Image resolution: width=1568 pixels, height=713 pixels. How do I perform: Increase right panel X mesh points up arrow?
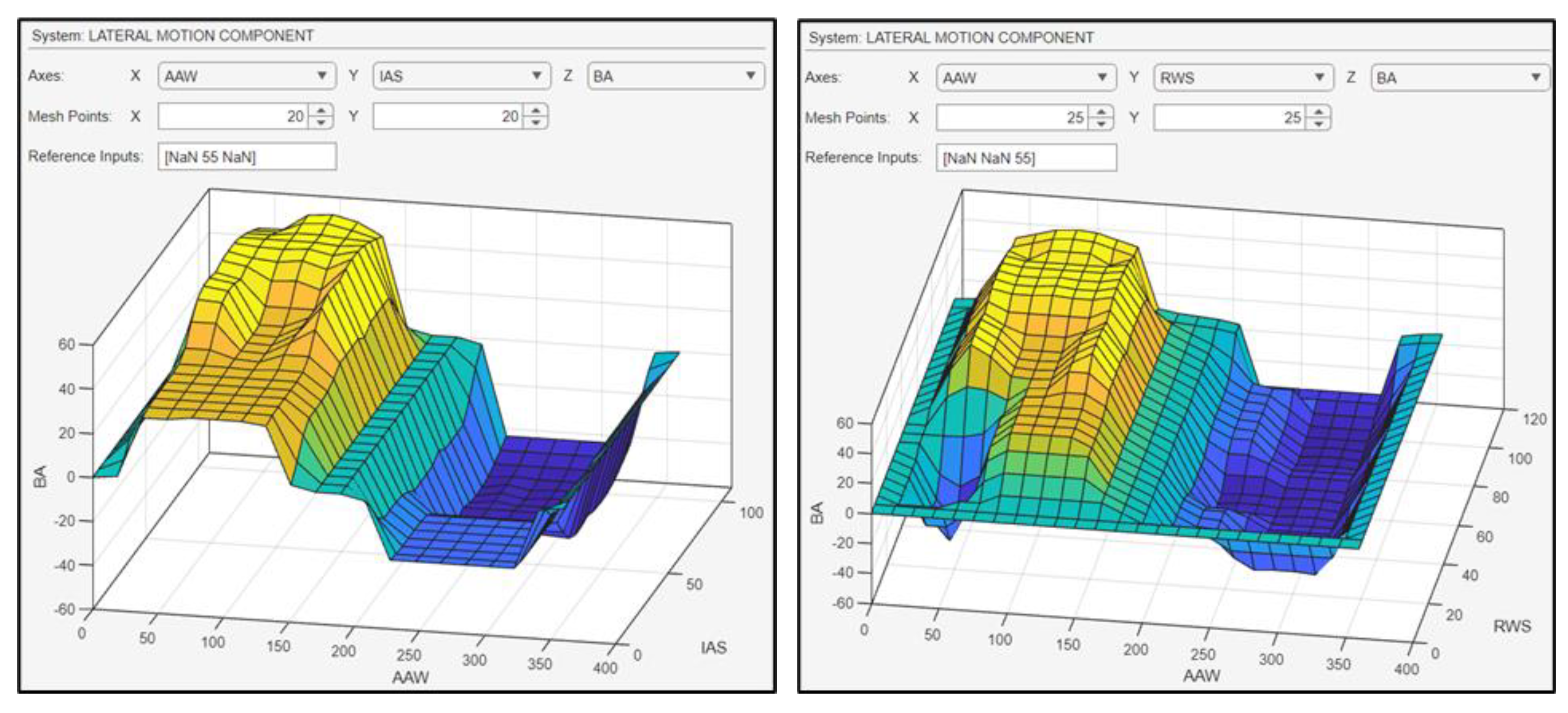click(1101, 112)
